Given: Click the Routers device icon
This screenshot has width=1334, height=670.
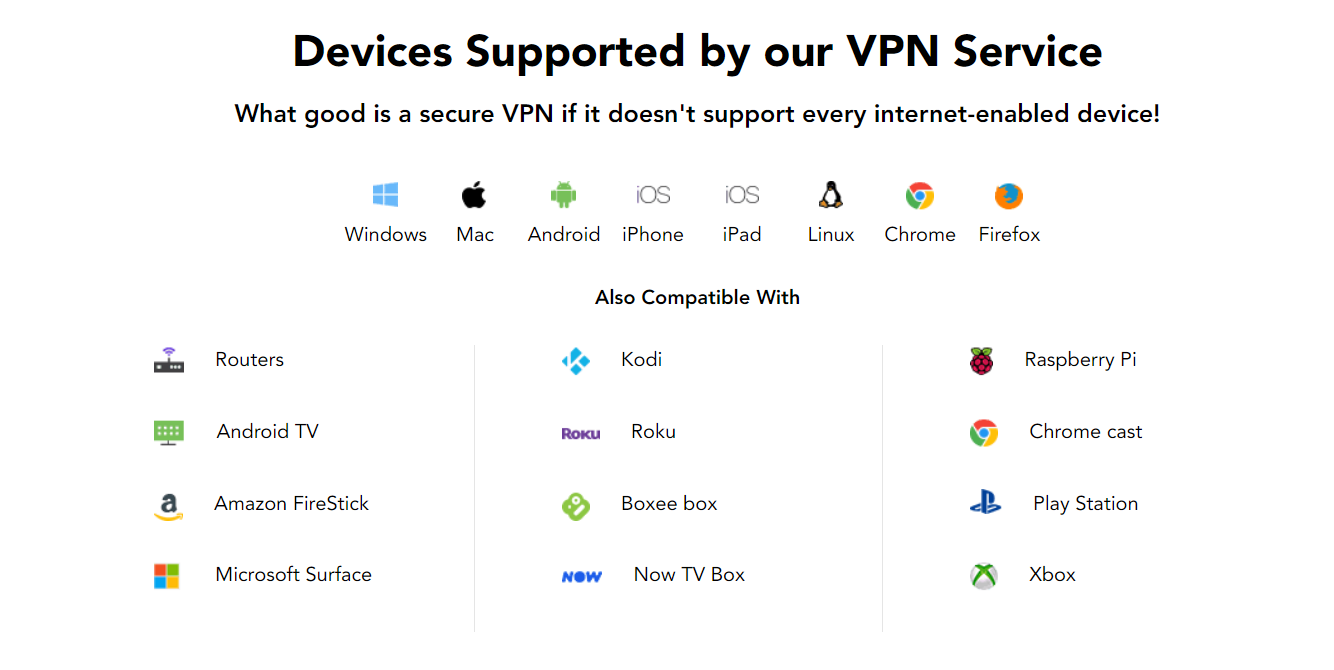Looking at the screenshot, I should tap(168, 360).
